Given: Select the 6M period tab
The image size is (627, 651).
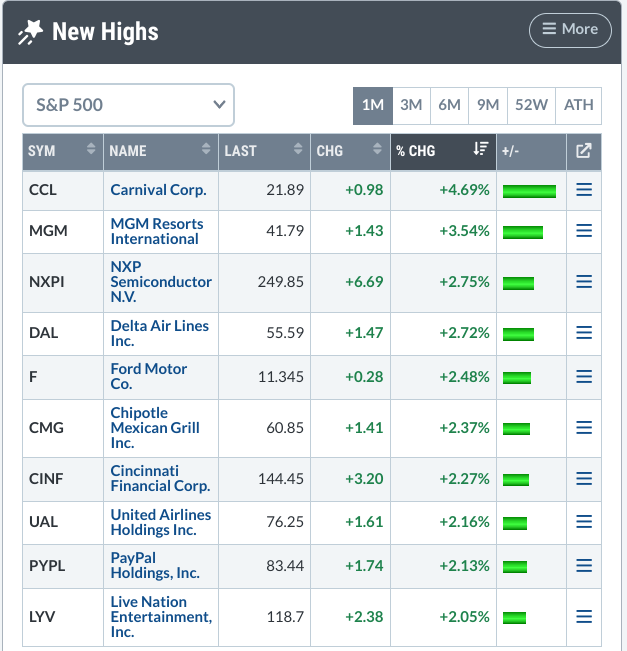Looking at the screenshot, I should [x=449, y=105].
